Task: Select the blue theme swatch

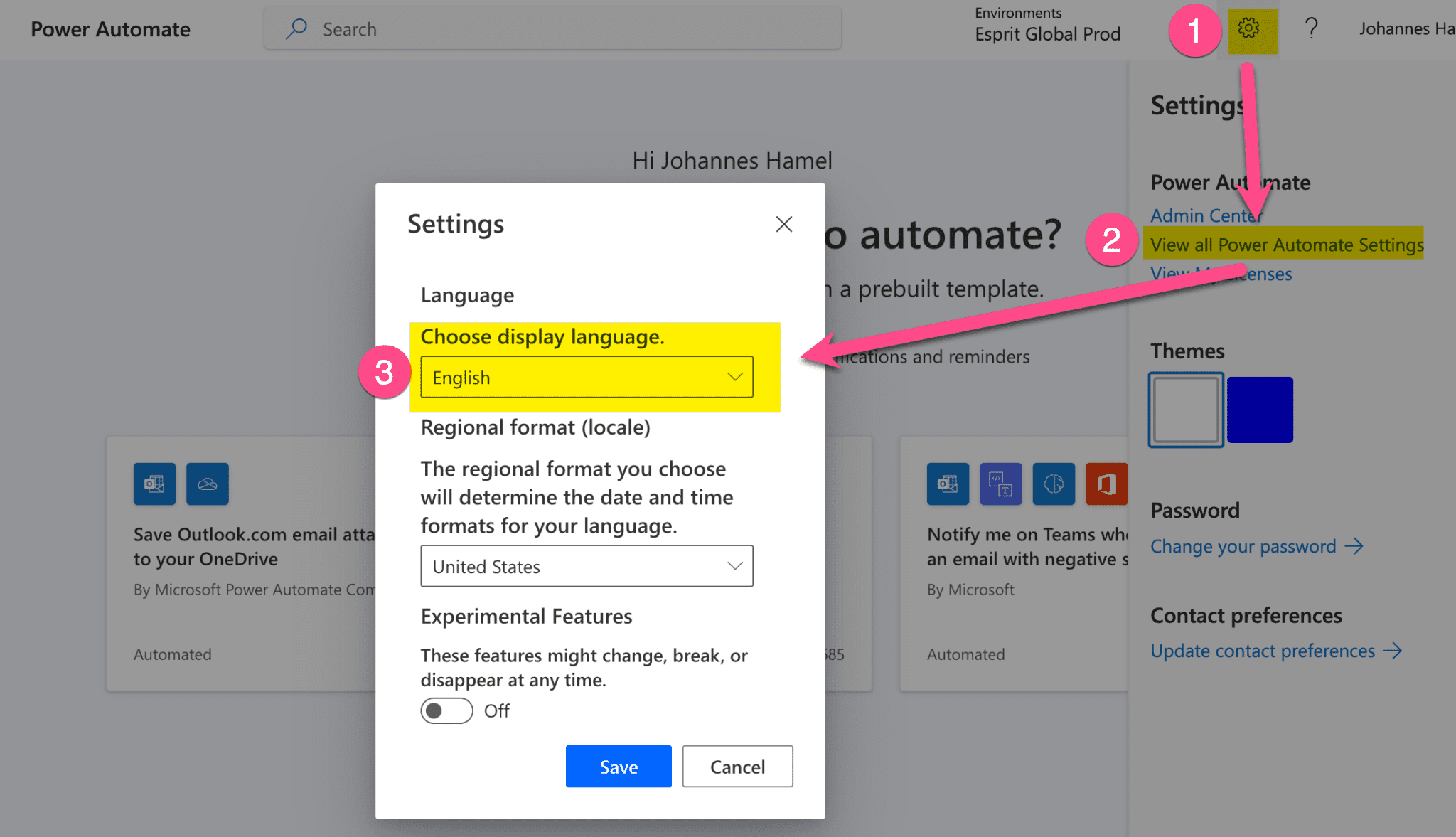Action: coord(1259,410)
